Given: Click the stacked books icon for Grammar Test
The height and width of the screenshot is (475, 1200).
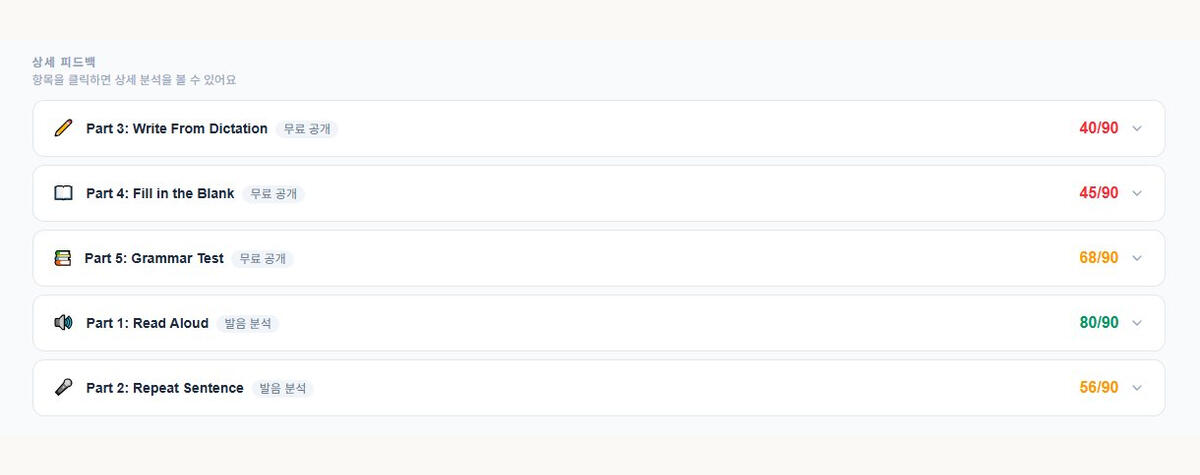Looking at the screenshot, I should 63,258.
